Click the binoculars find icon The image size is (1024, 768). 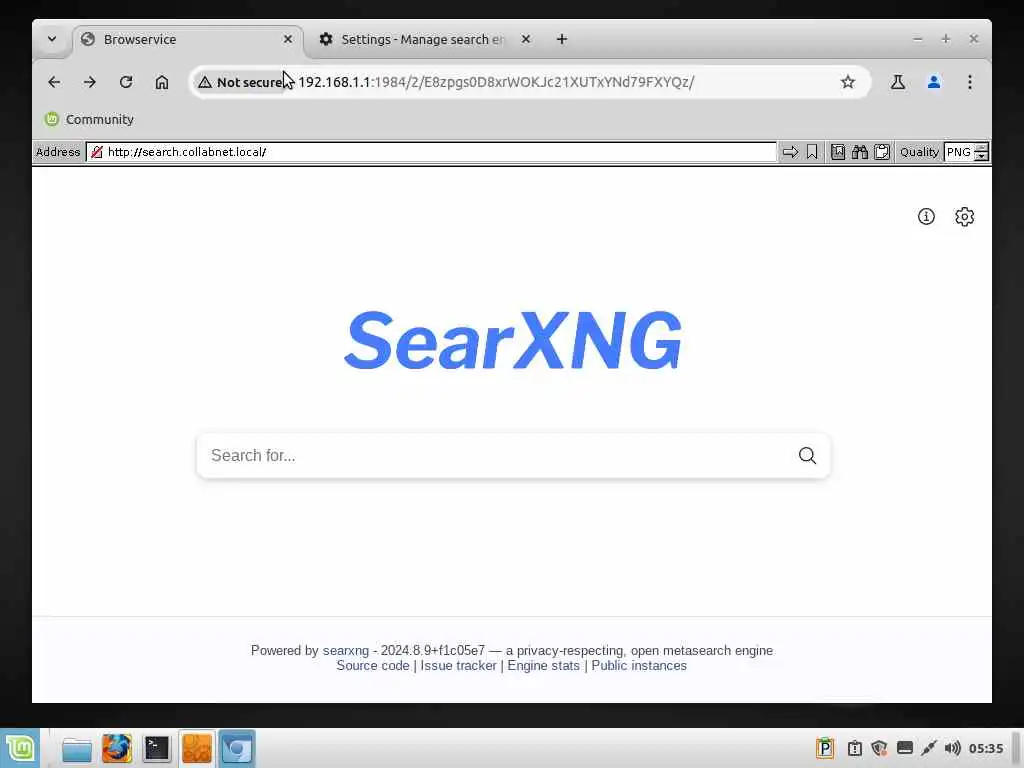tap(860, 152)
